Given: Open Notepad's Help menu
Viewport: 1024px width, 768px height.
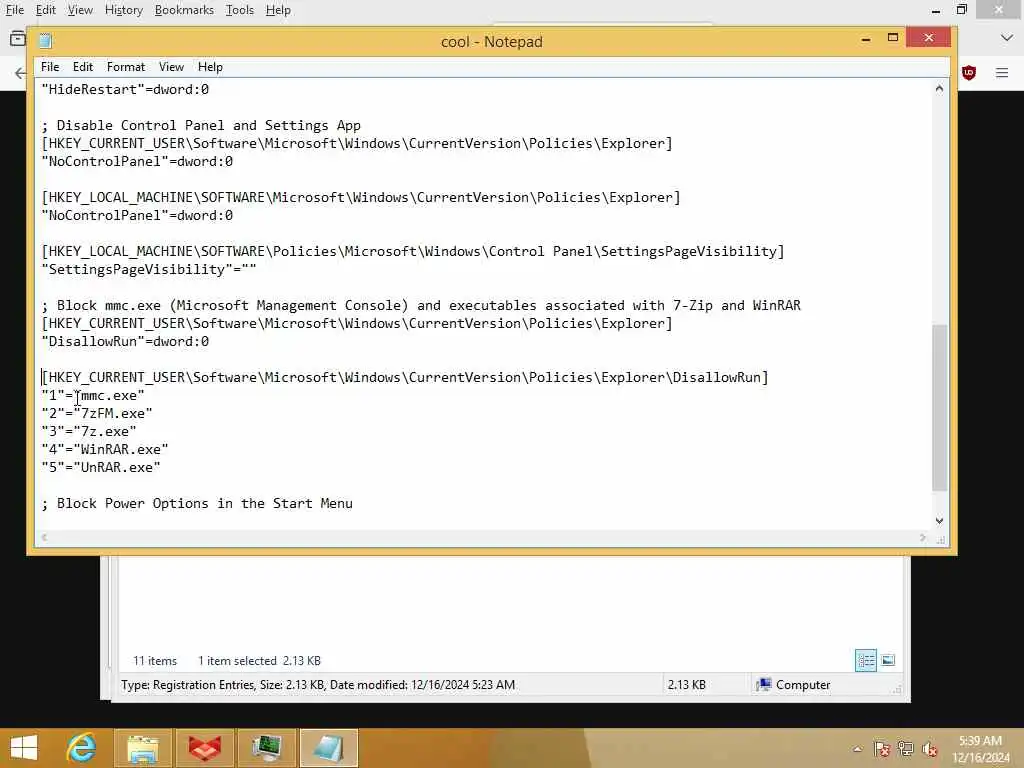Looking at the screenshot, I should point(210,67).
